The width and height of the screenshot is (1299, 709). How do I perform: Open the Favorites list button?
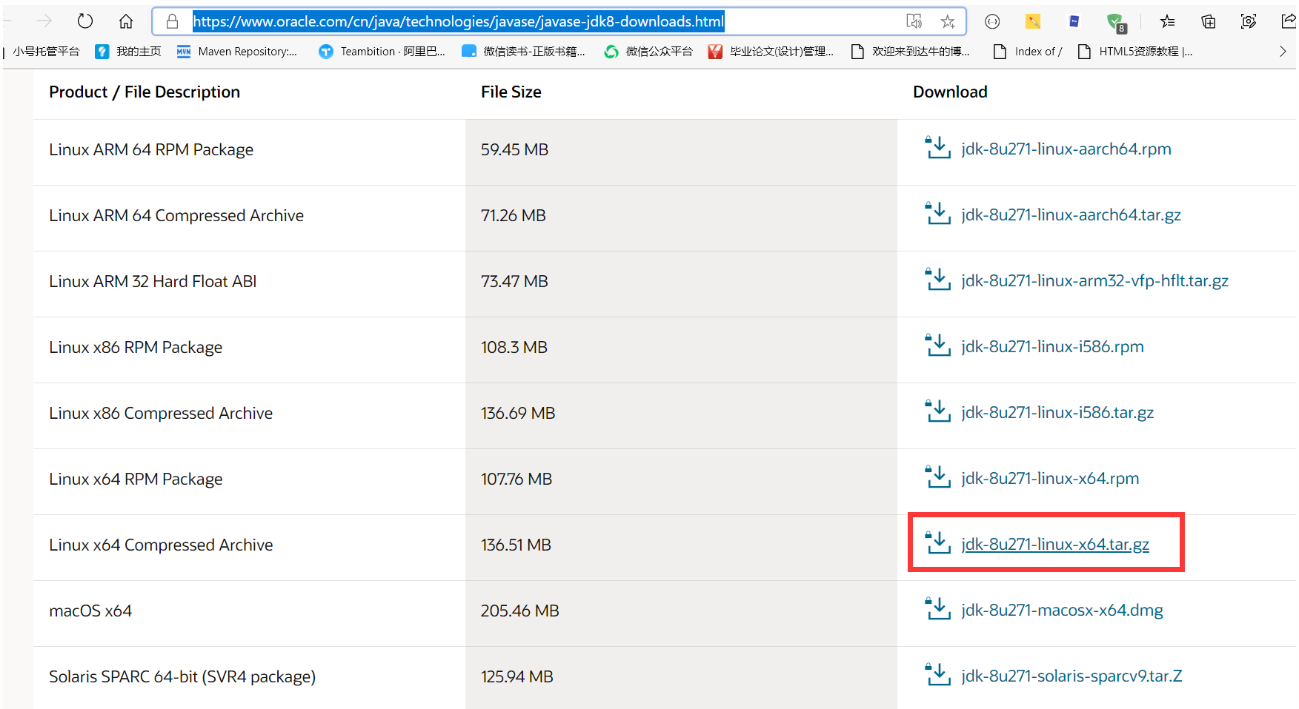click(1167, 21)
